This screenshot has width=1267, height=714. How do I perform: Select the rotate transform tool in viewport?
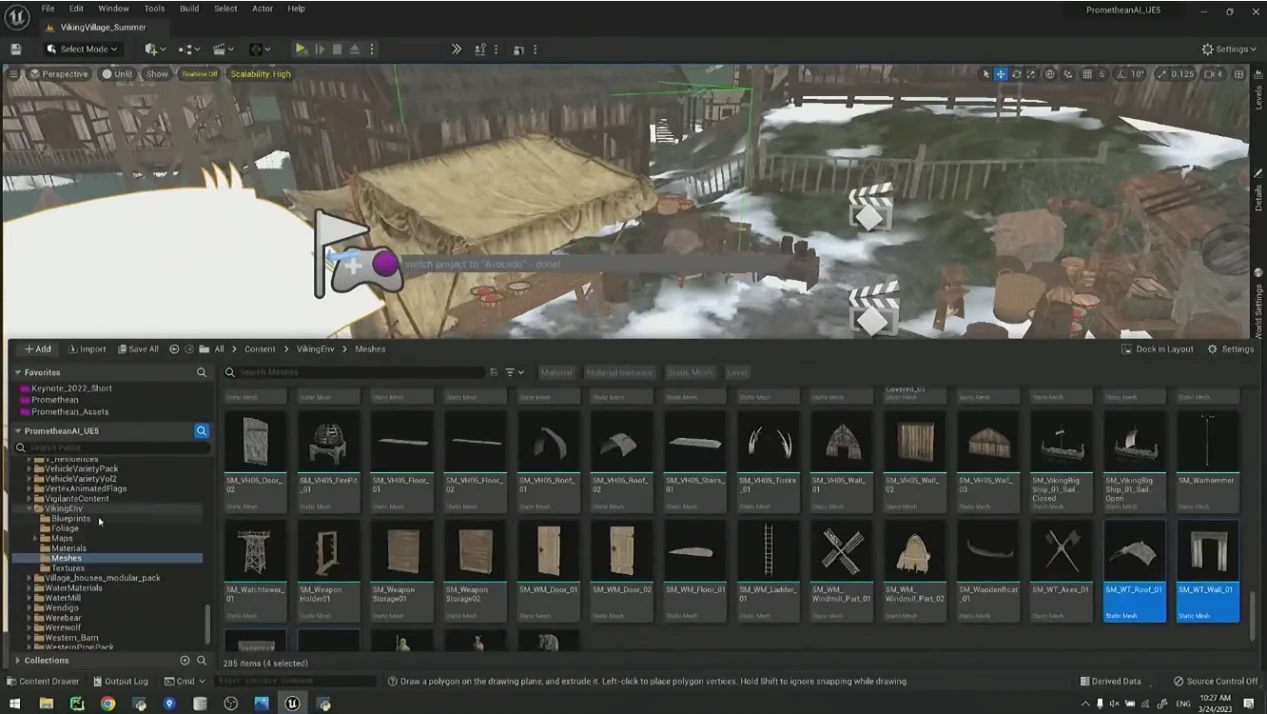tap(1016, 74)
